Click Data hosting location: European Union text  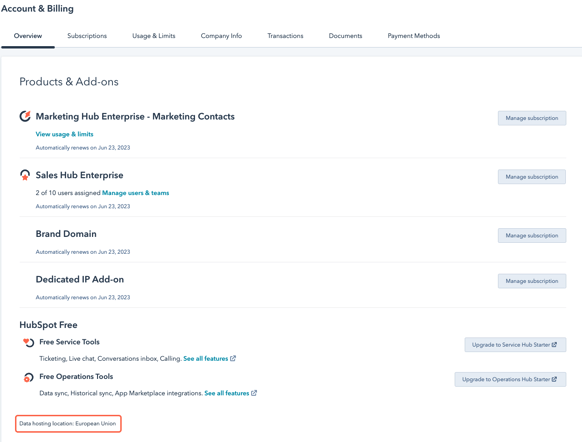[68, 423]
